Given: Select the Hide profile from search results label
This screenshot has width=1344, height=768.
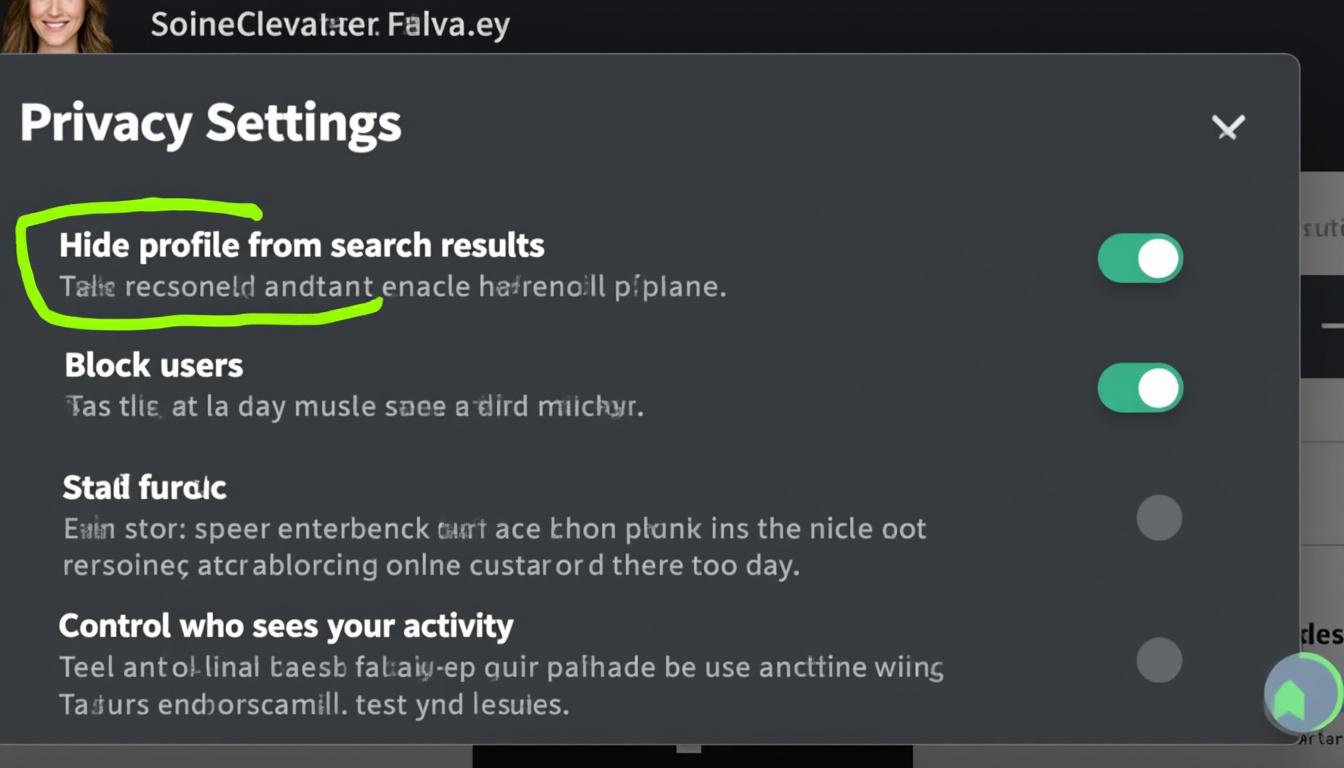Looking at the screenshot, I should [302, 245].
